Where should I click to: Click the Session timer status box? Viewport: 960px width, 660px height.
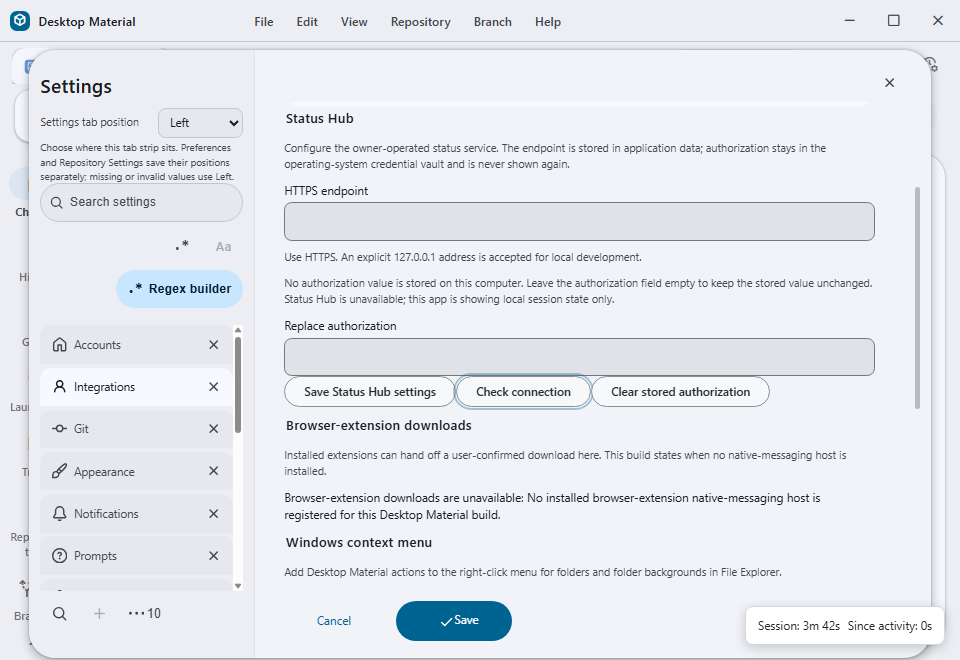click(x=845, y=626)
